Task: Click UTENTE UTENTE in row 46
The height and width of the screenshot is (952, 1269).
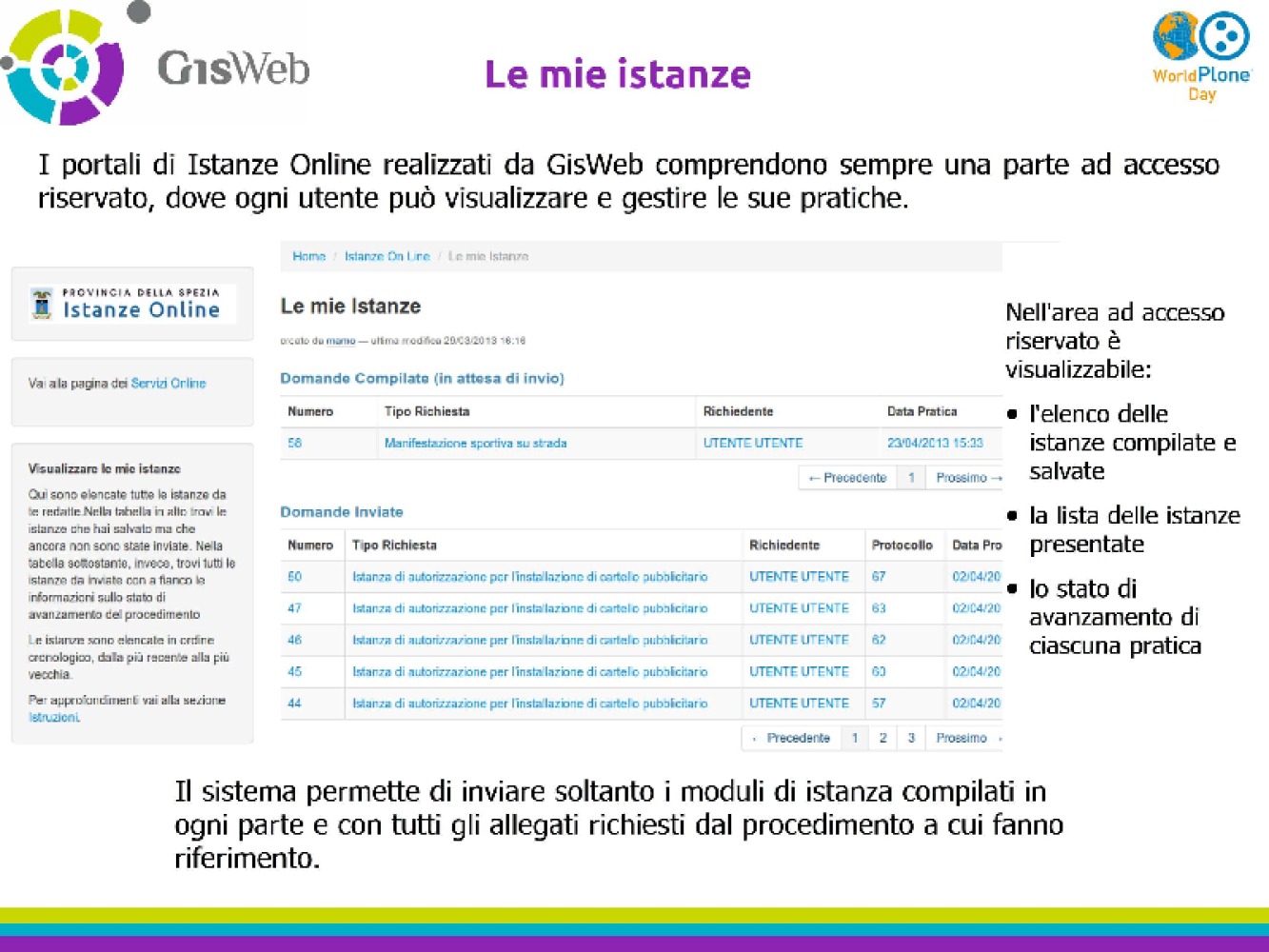Action: [x=799, y=641]
